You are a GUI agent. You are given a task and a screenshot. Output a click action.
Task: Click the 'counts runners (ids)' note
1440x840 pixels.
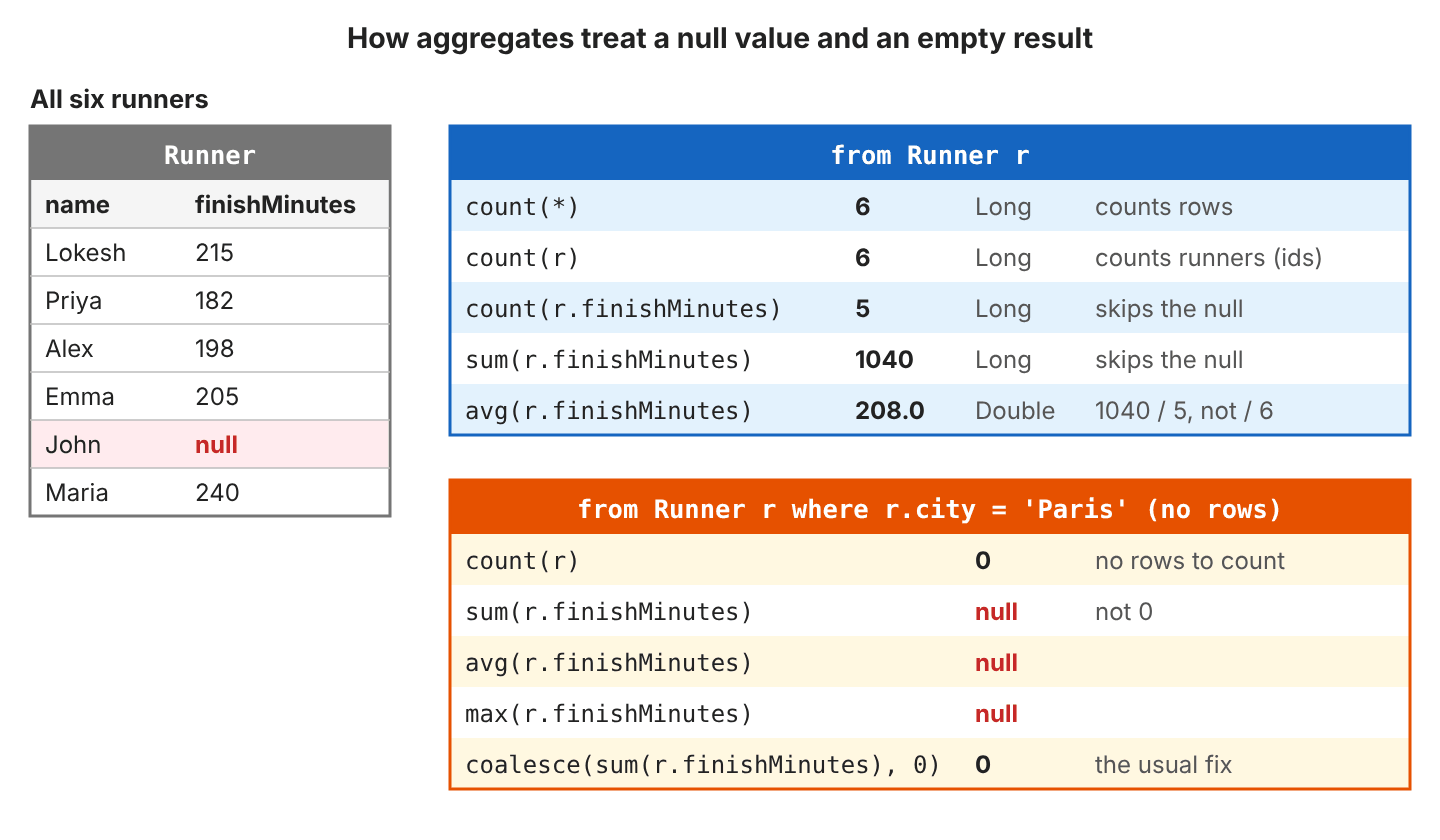point(1209,258)
